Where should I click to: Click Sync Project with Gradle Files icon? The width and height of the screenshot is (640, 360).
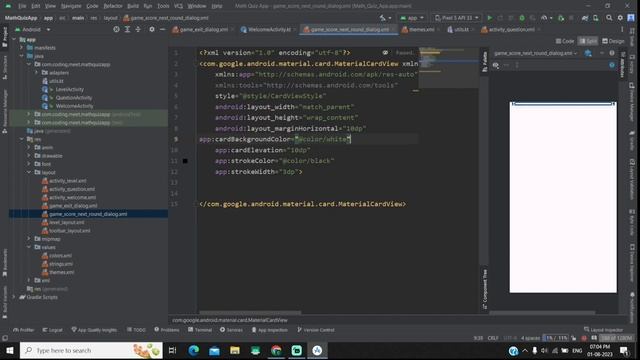585,18
